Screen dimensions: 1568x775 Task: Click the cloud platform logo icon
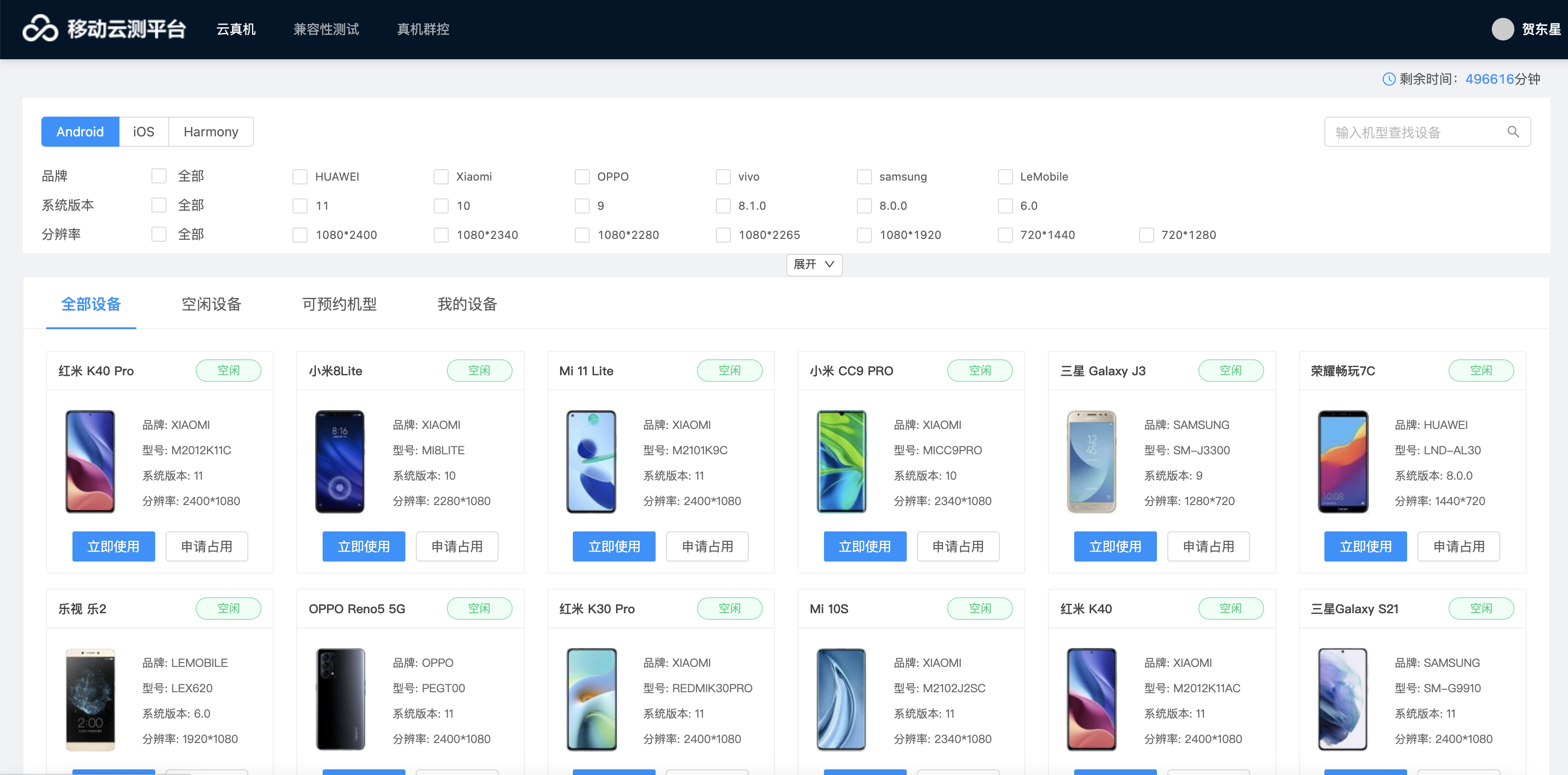click(40, 29)
